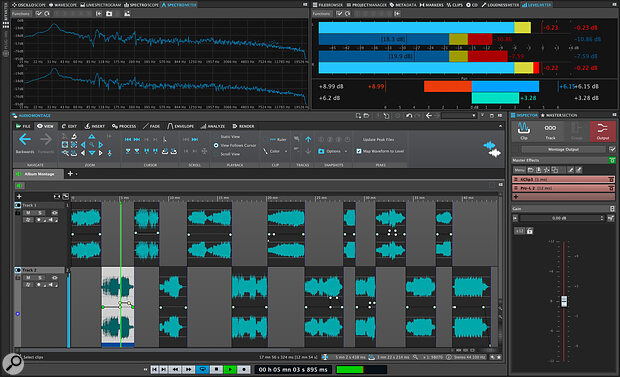The width and height of the screenshot is (620, 377).
Task: Switch to the Envelope tab
Action: [181, 126]
